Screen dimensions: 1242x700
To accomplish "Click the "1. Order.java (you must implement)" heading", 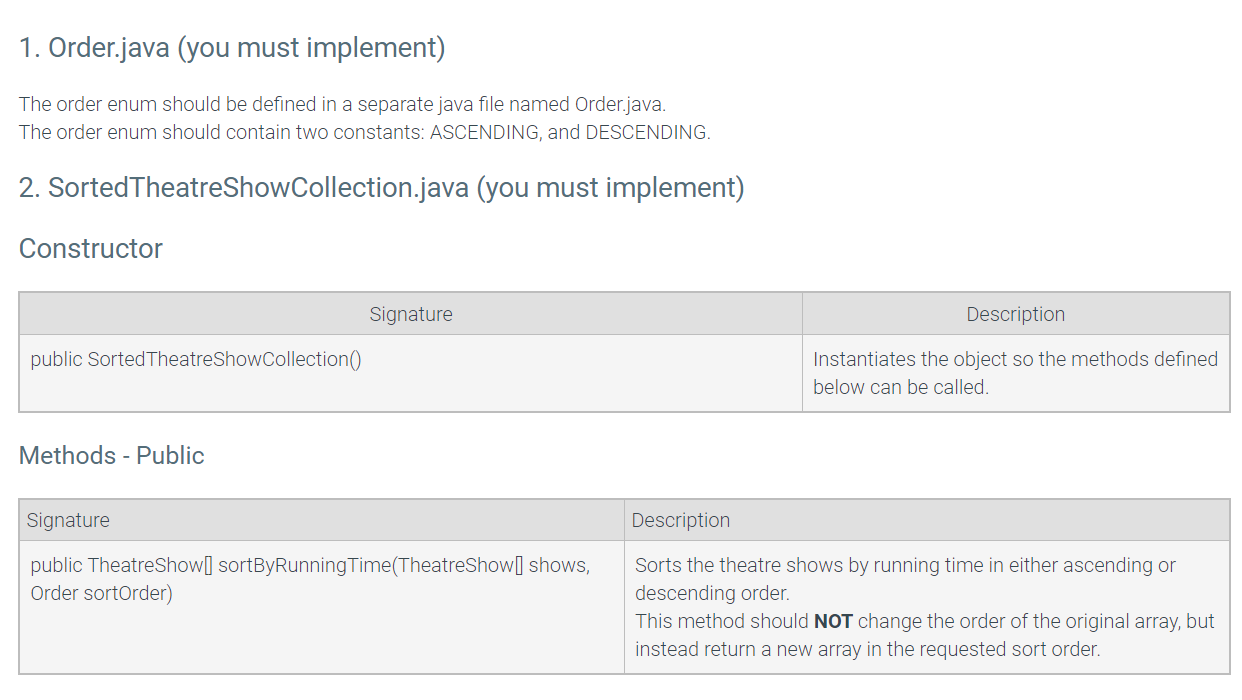I will click(232, 47).
